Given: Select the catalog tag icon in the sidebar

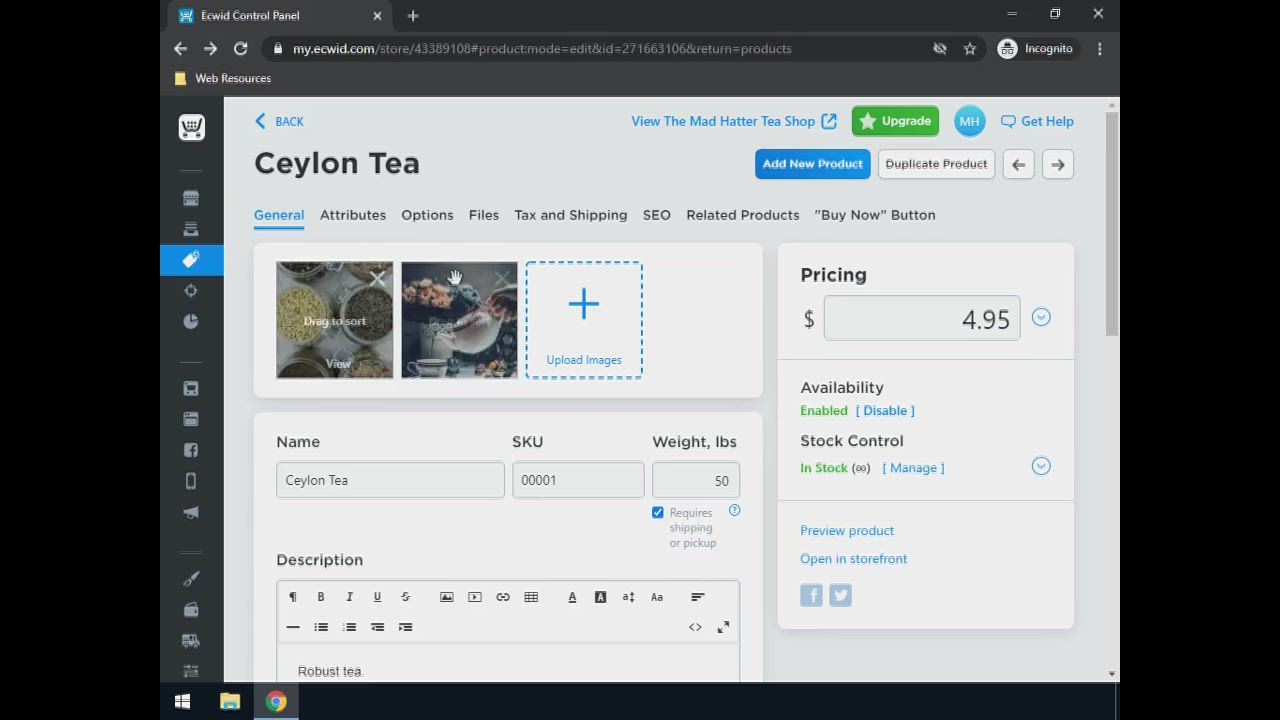Looking at the screenshot, I should coord(191,260).
